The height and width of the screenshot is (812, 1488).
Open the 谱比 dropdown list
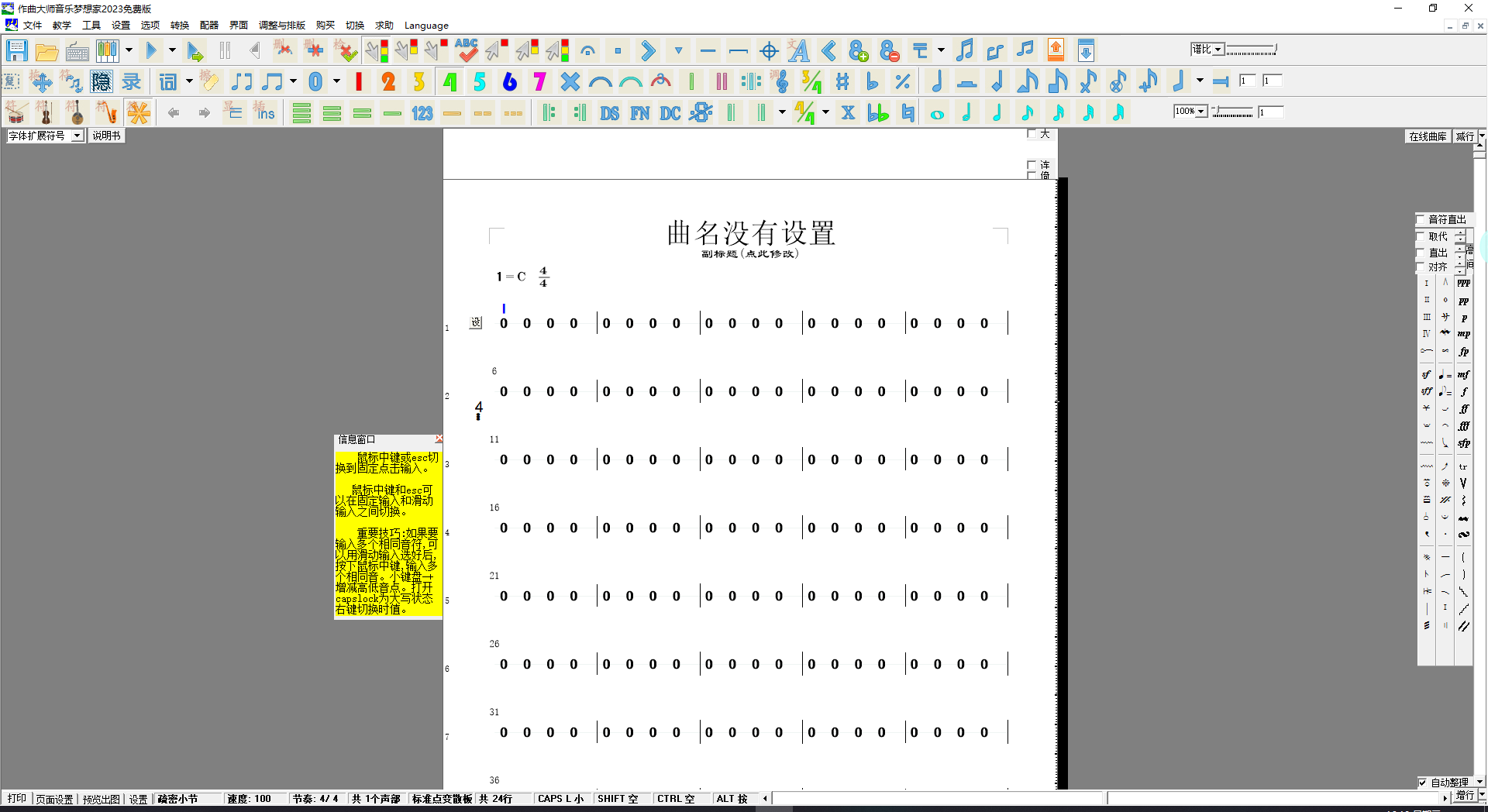point(1218,50)
